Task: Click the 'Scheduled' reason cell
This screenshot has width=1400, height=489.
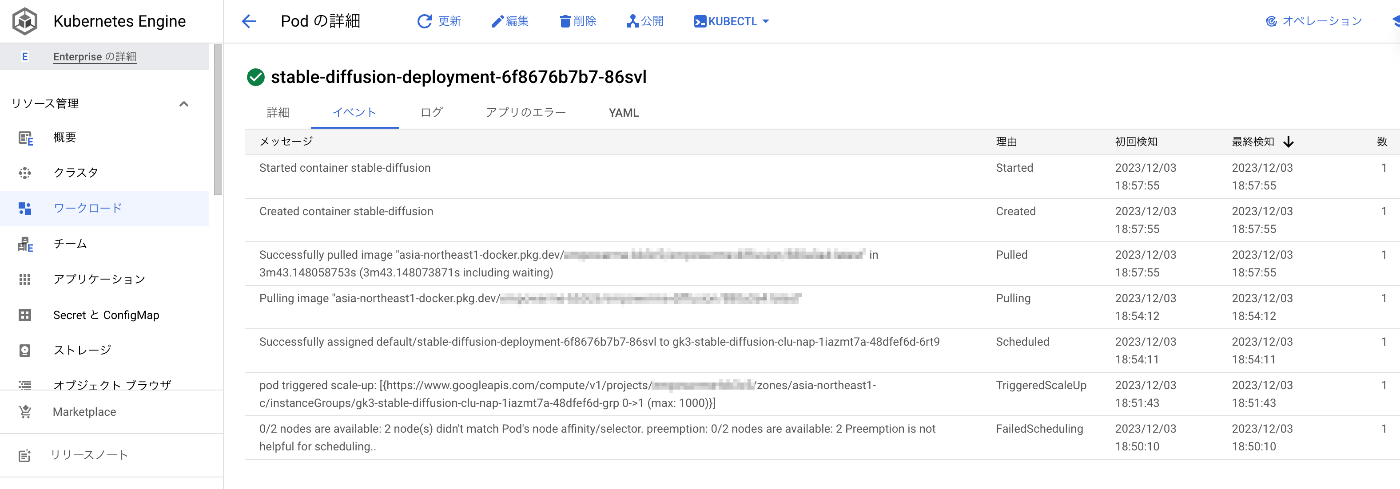Action: click(1023, 342)
